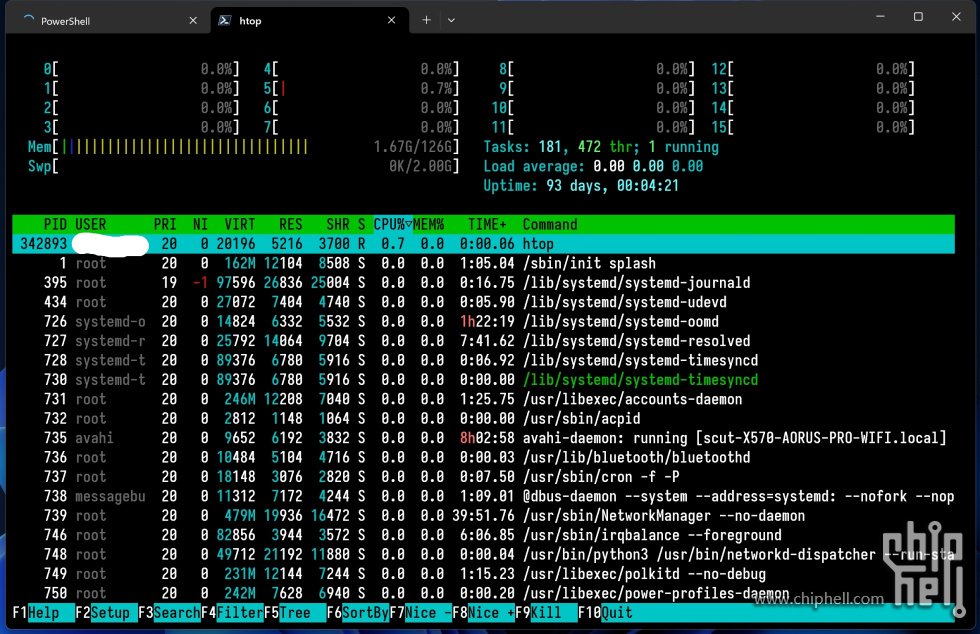Image resolution: width=980 pixels, height=634 pixels.
Task: Activate F3 Search in htop
Action: [169, 613]
